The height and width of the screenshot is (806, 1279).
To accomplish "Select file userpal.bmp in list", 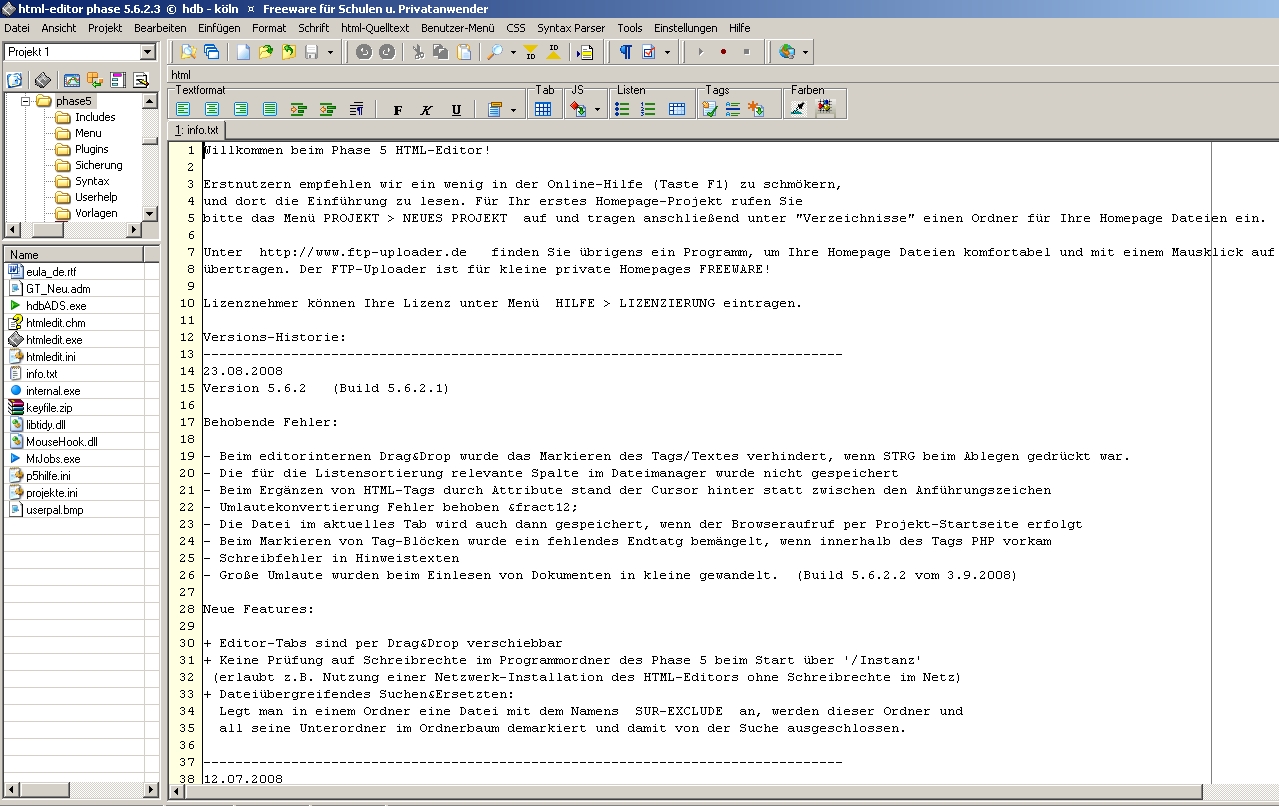I will (x=55, y=510).
